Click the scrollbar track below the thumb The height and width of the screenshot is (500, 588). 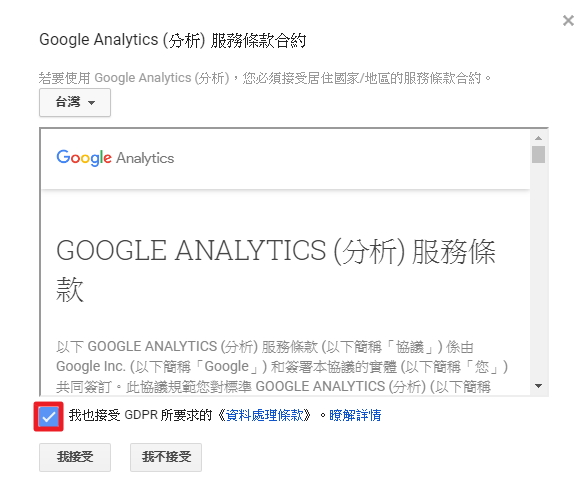click(x=538, y=271)
